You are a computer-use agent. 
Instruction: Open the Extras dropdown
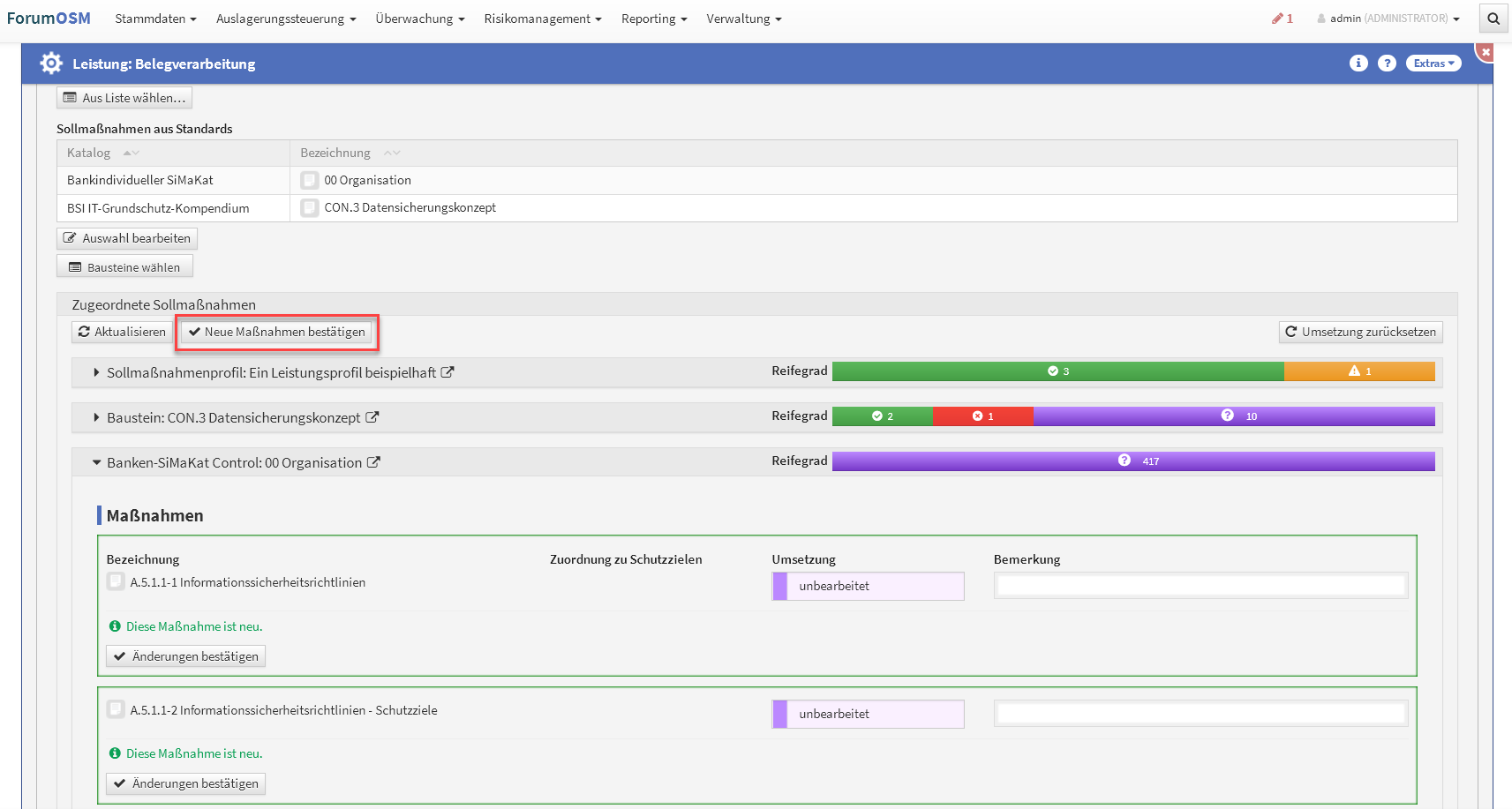point(1433,64)
